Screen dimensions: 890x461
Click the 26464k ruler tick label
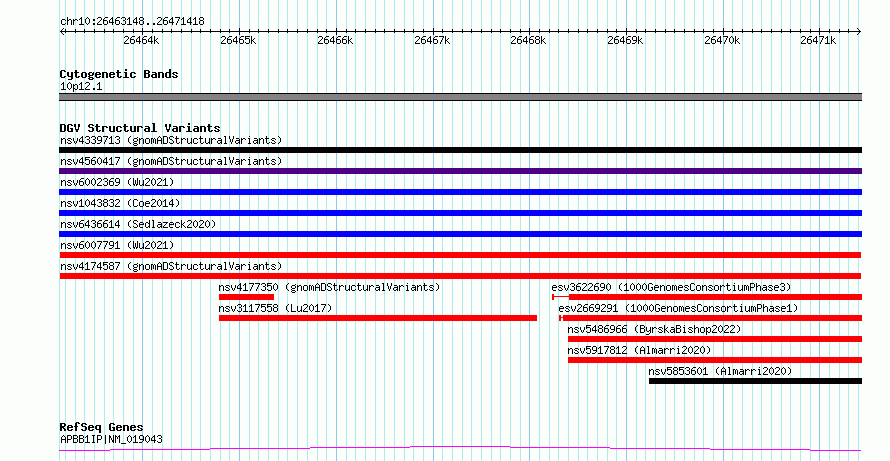pos(141,40)
